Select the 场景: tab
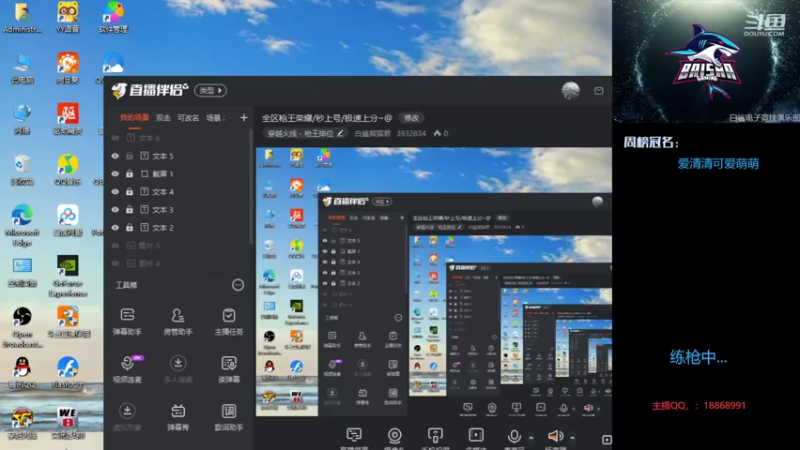Screen dimensions: 800x450 pyautogui.click(x=215, y=118)
